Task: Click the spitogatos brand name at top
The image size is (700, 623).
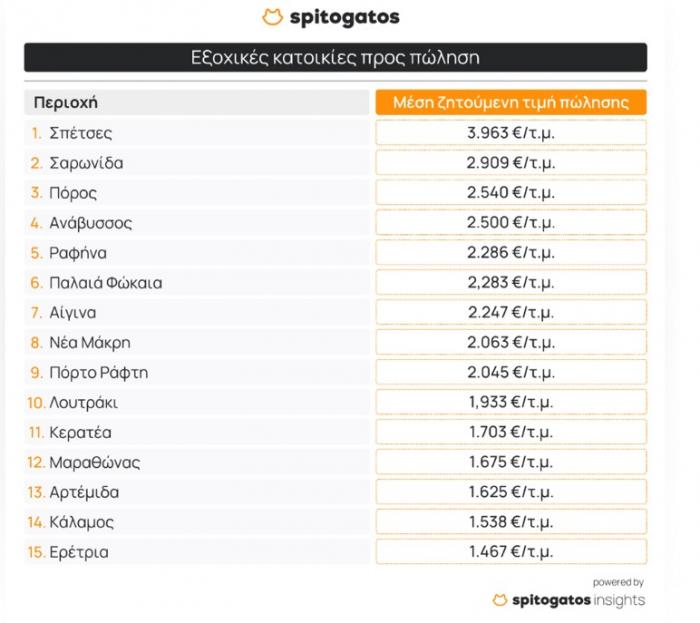Action: (x=345, y=17)
